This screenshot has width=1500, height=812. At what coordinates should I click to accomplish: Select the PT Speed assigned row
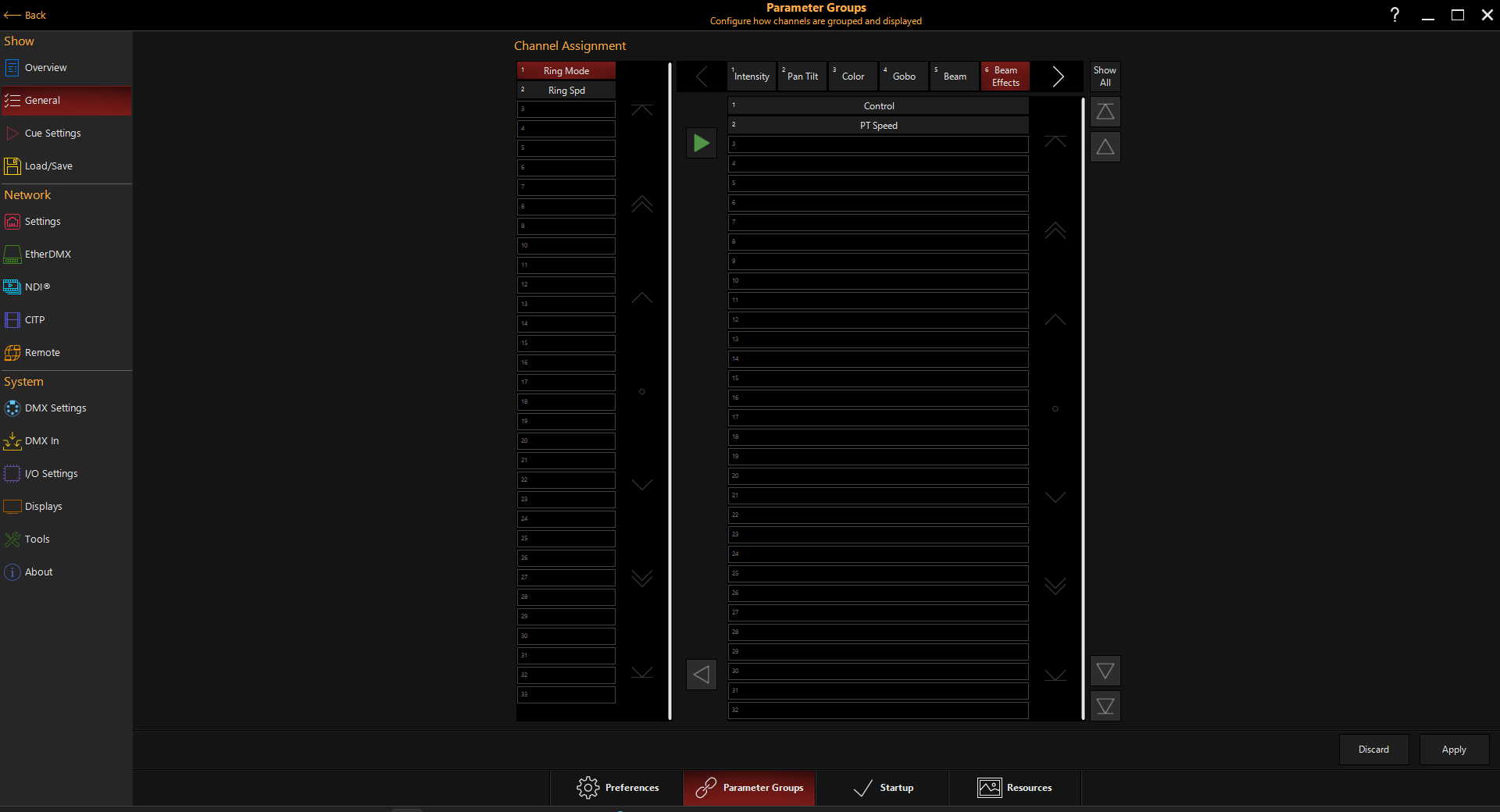878,126
